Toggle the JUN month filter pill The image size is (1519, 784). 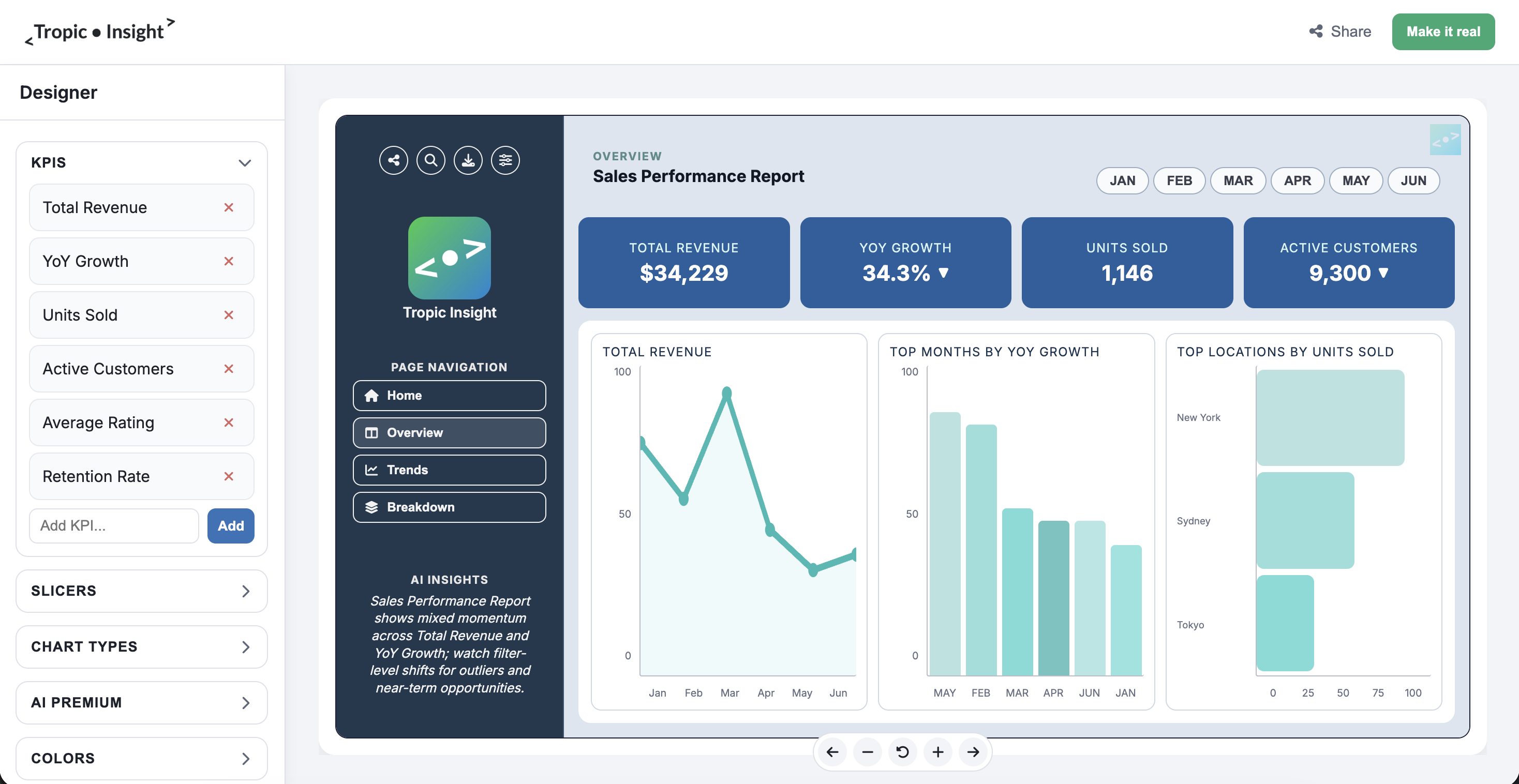(x=1413, y=180)
